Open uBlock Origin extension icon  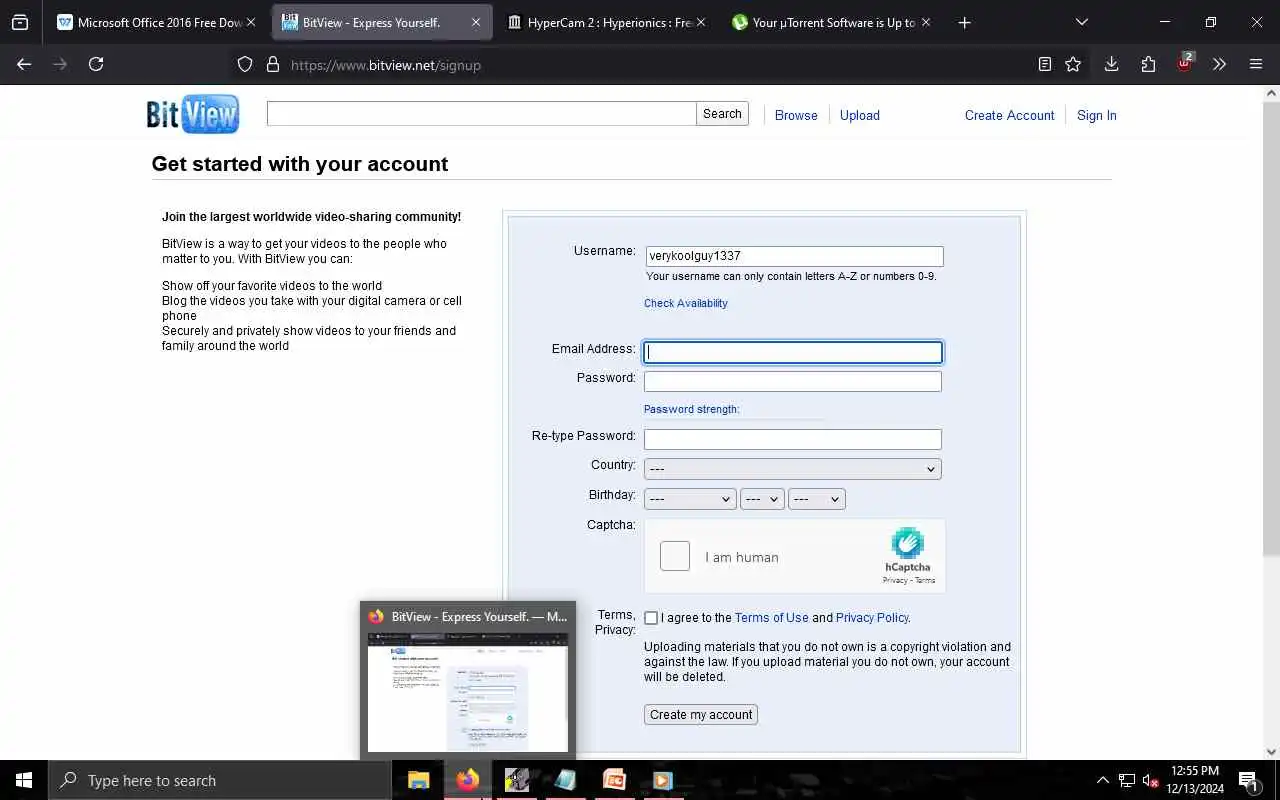pyautogui.click(x=1185, y=62)
